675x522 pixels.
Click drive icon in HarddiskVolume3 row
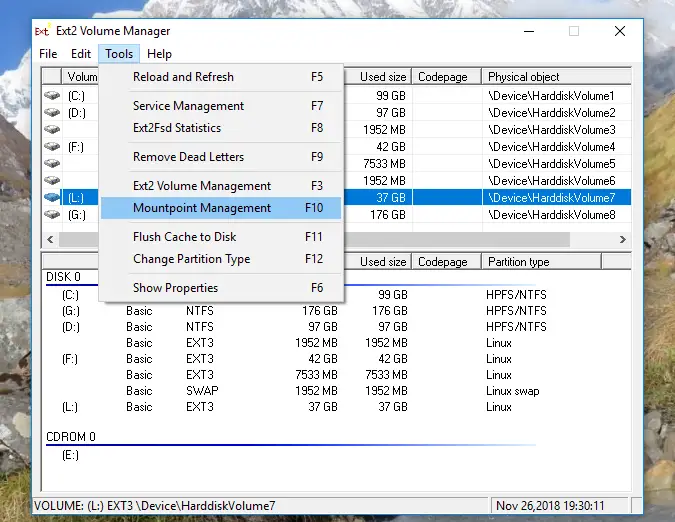coord(52,130)
